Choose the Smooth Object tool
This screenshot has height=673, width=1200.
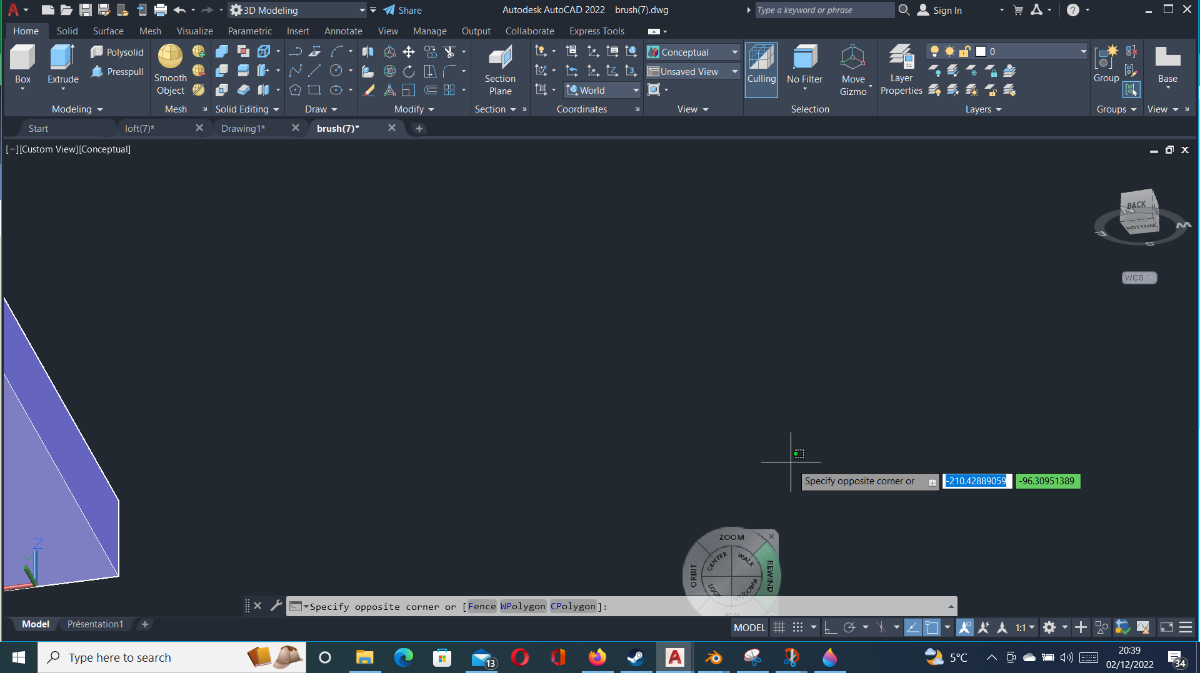[170, 70]
